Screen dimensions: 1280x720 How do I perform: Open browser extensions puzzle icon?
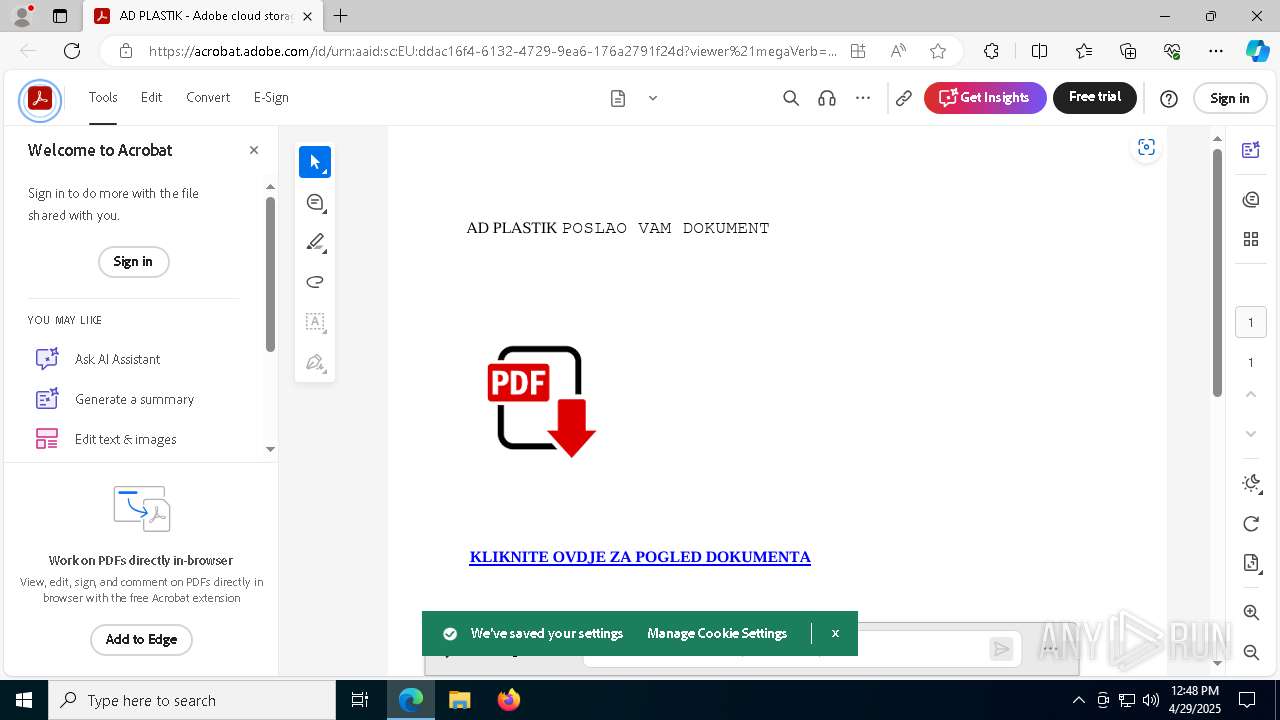991,51
